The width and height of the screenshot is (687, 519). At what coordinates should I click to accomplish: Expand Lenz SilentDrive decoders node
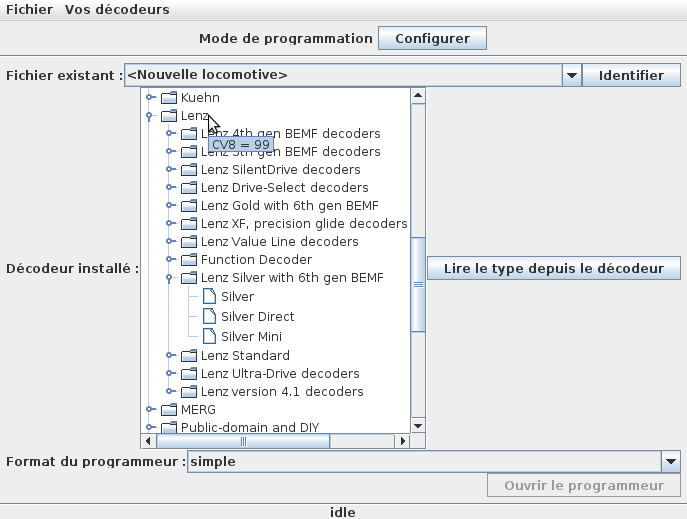click(170, 169)
